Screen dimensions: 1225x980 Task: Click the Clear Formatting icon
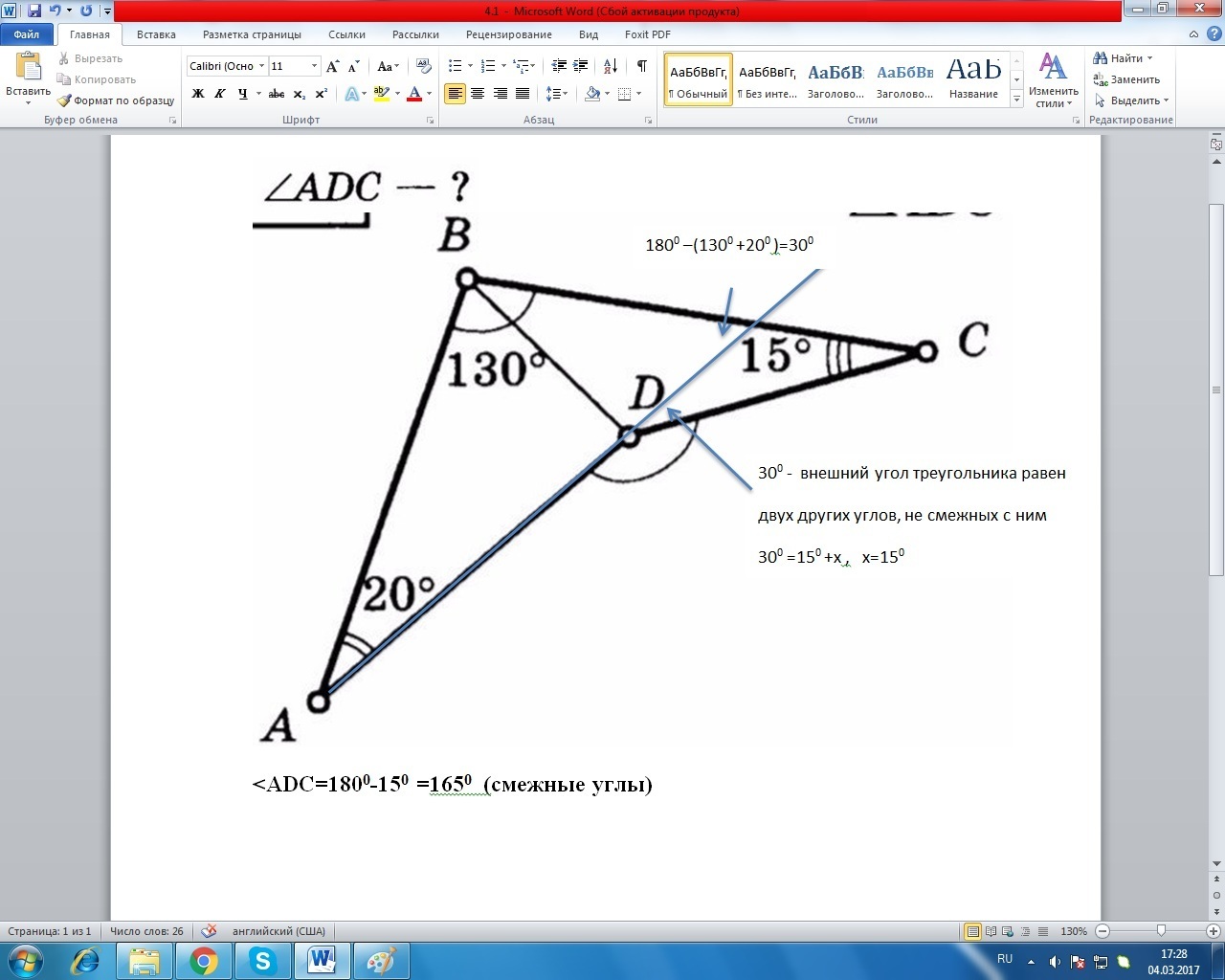click(x=424, y=66)
